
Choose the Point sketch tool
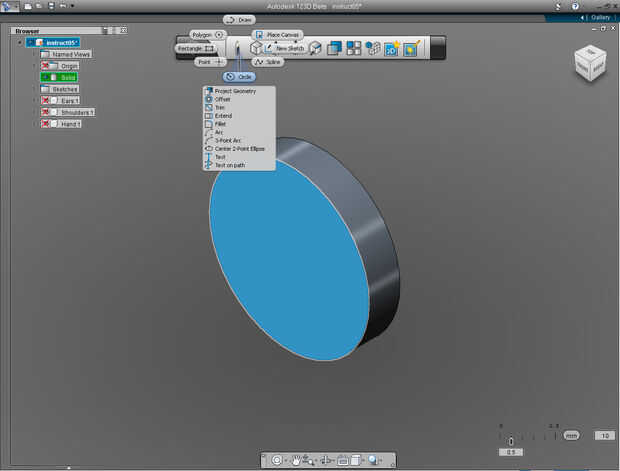point(210,62)
